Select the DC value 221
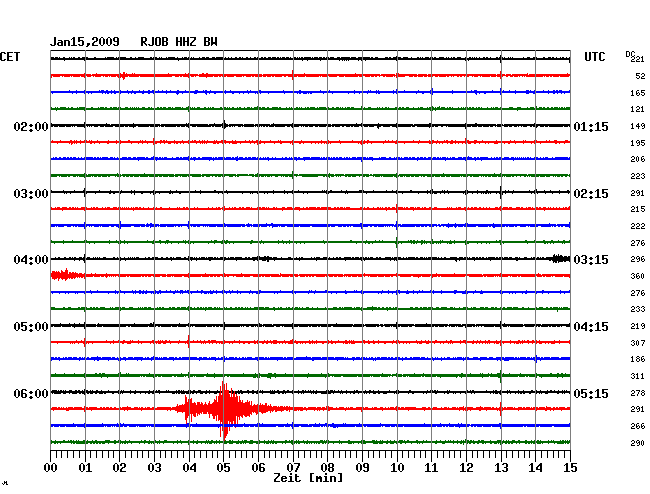Screen dimensions: 650x494 click(x=638, y=59)
